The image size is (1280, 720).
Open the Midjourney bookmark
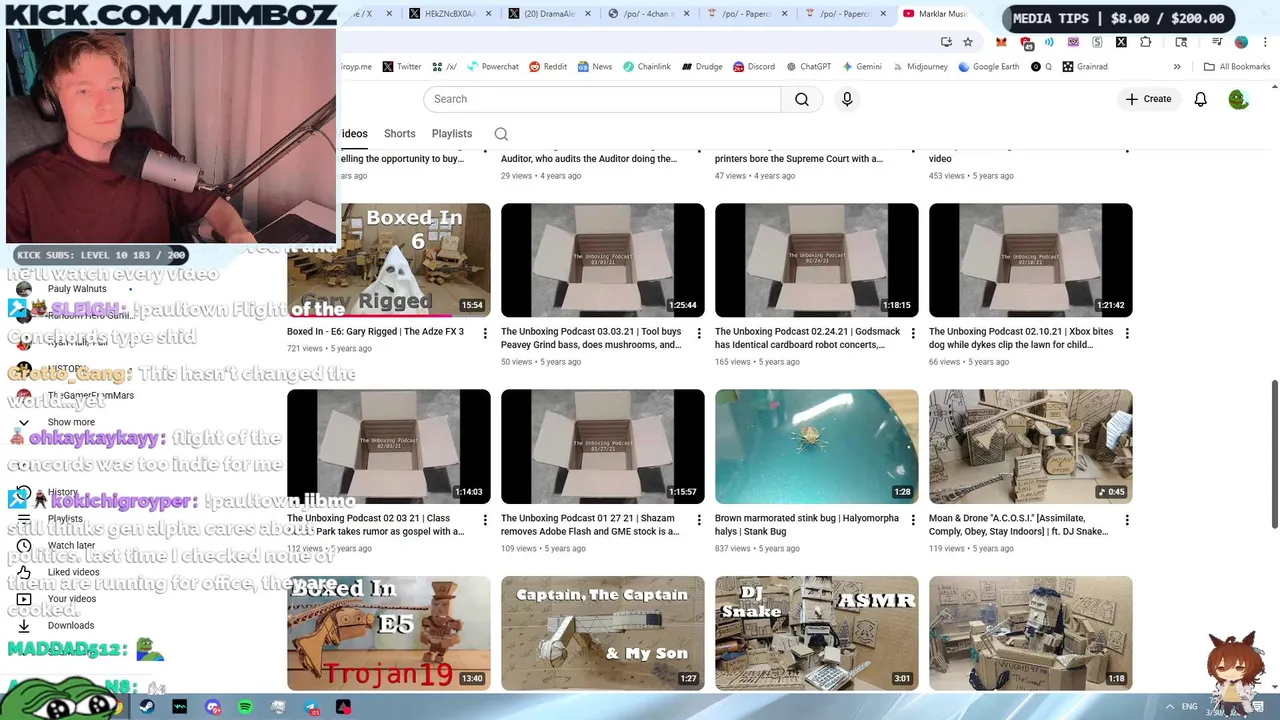pyautogui.click(x=919, y=67)
